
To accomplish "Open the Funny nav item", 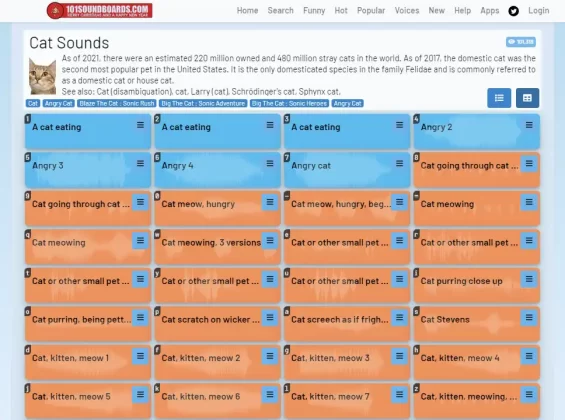I will pos(314,11).
